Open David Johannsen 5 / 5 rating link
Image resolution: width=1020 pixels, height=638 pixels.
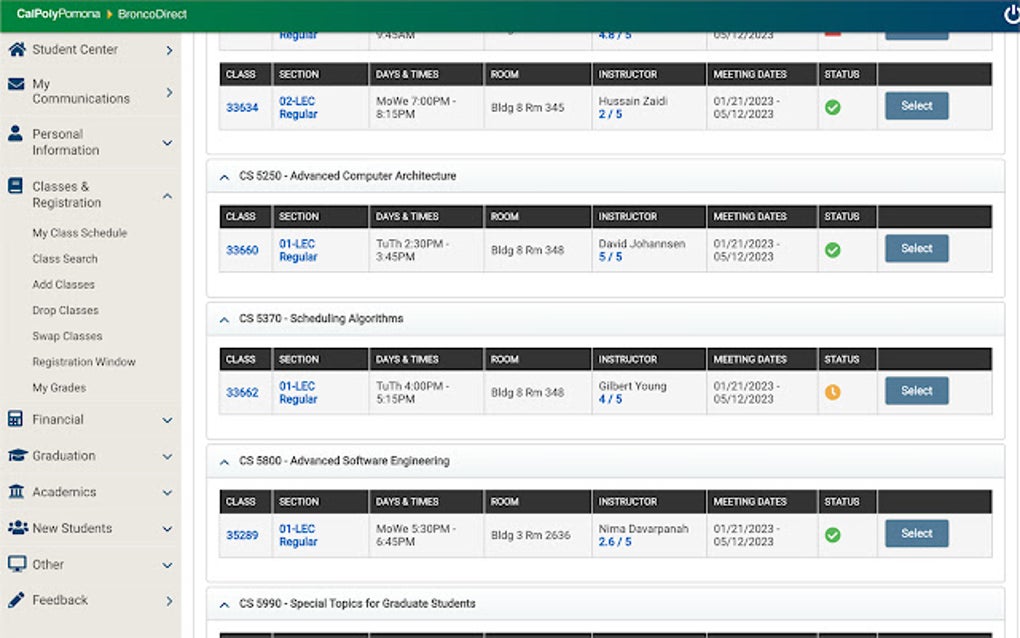610,257
